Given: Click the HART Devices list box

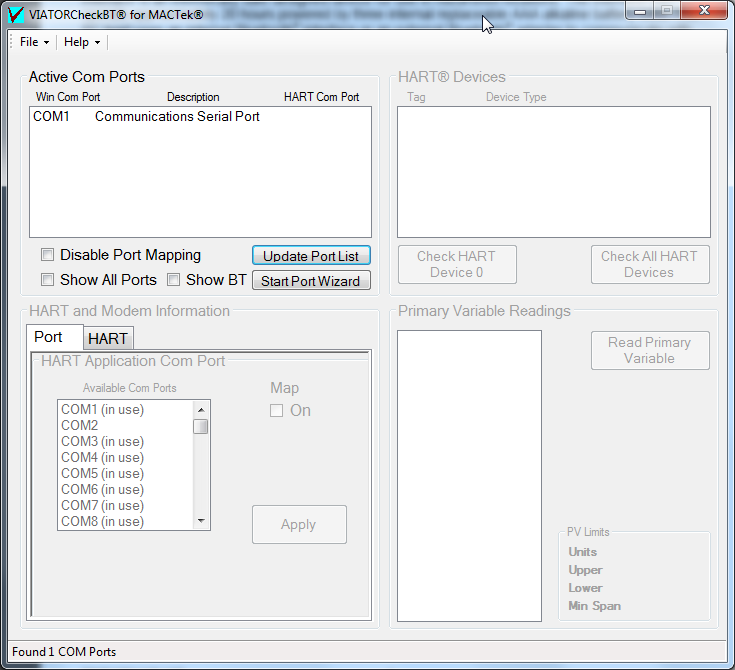Looking at the screenshot, I should point(554,172).
